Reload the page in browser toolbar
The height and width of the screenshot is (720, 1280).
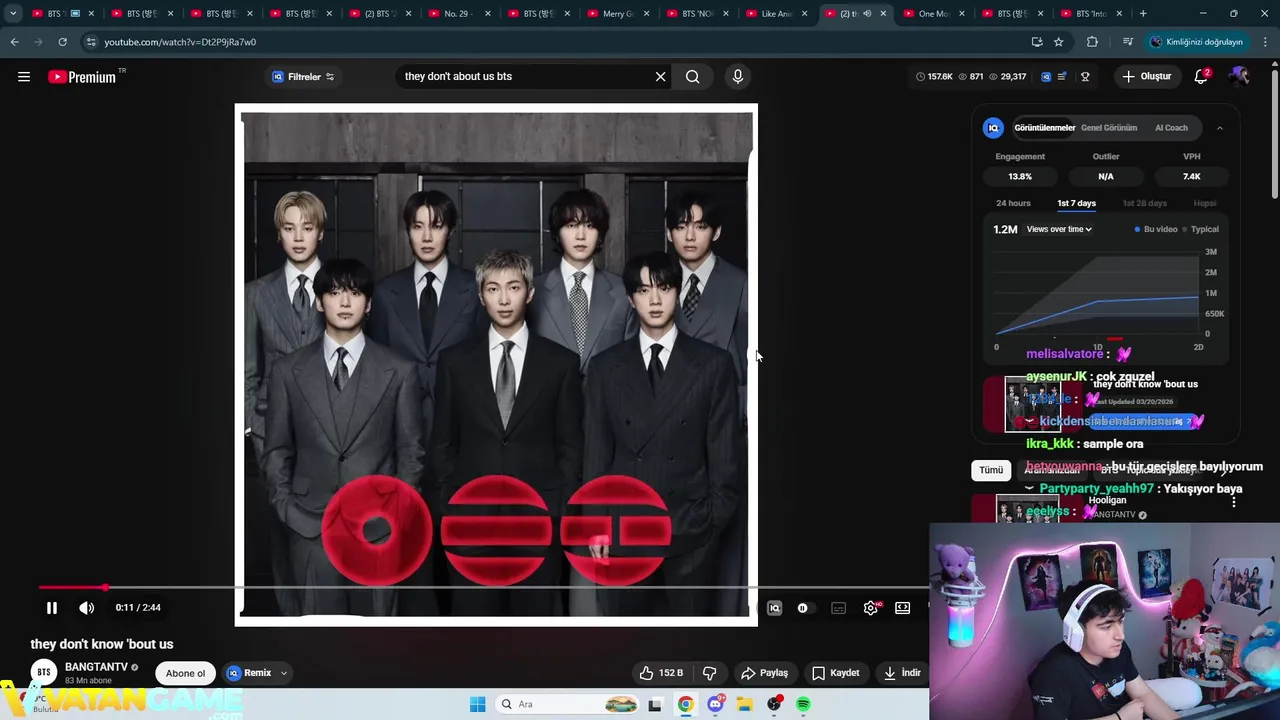[x=62, y=42]
